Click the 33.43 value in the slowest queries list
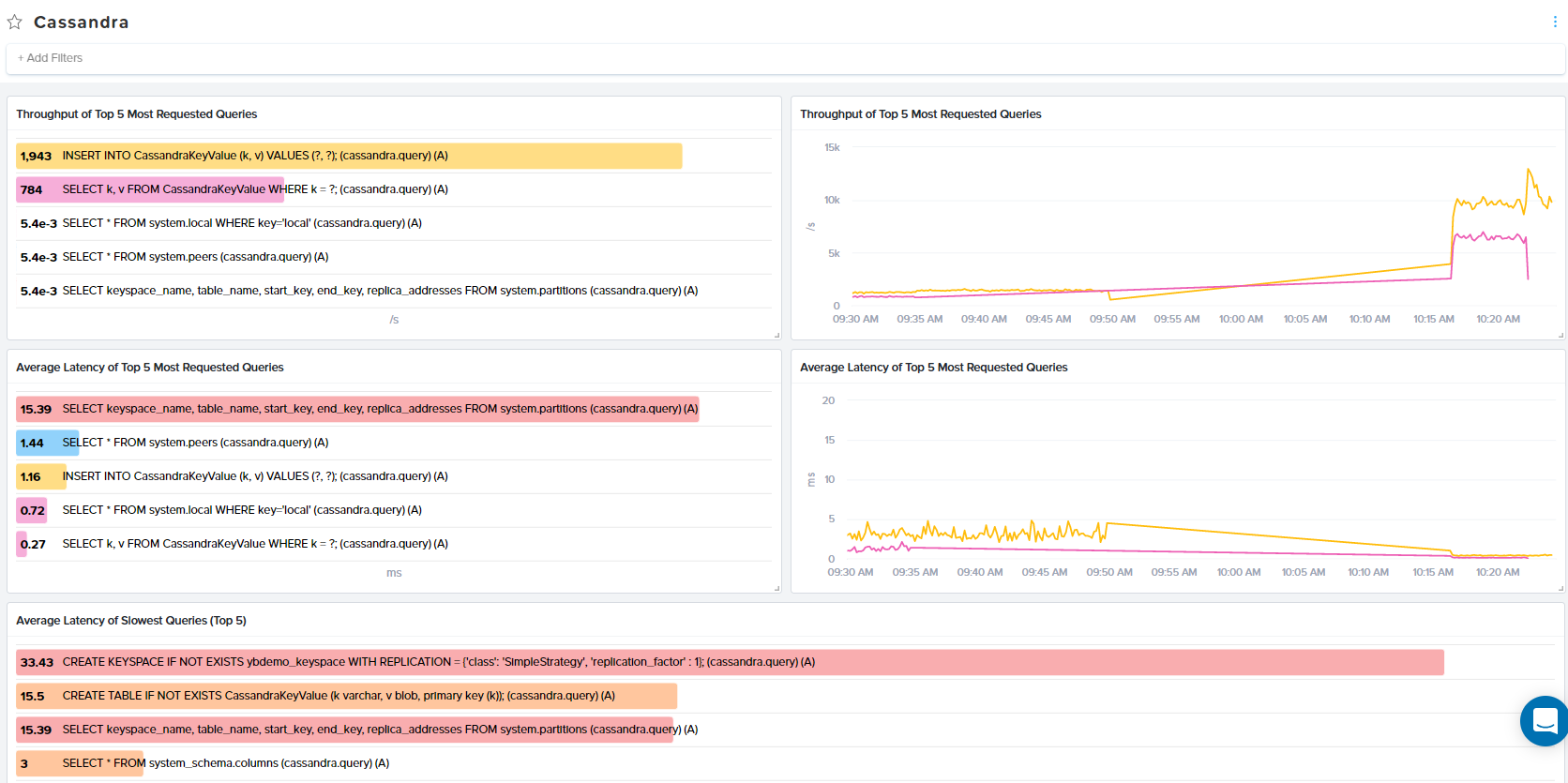The image size is (1568, 783). (37, 662)
